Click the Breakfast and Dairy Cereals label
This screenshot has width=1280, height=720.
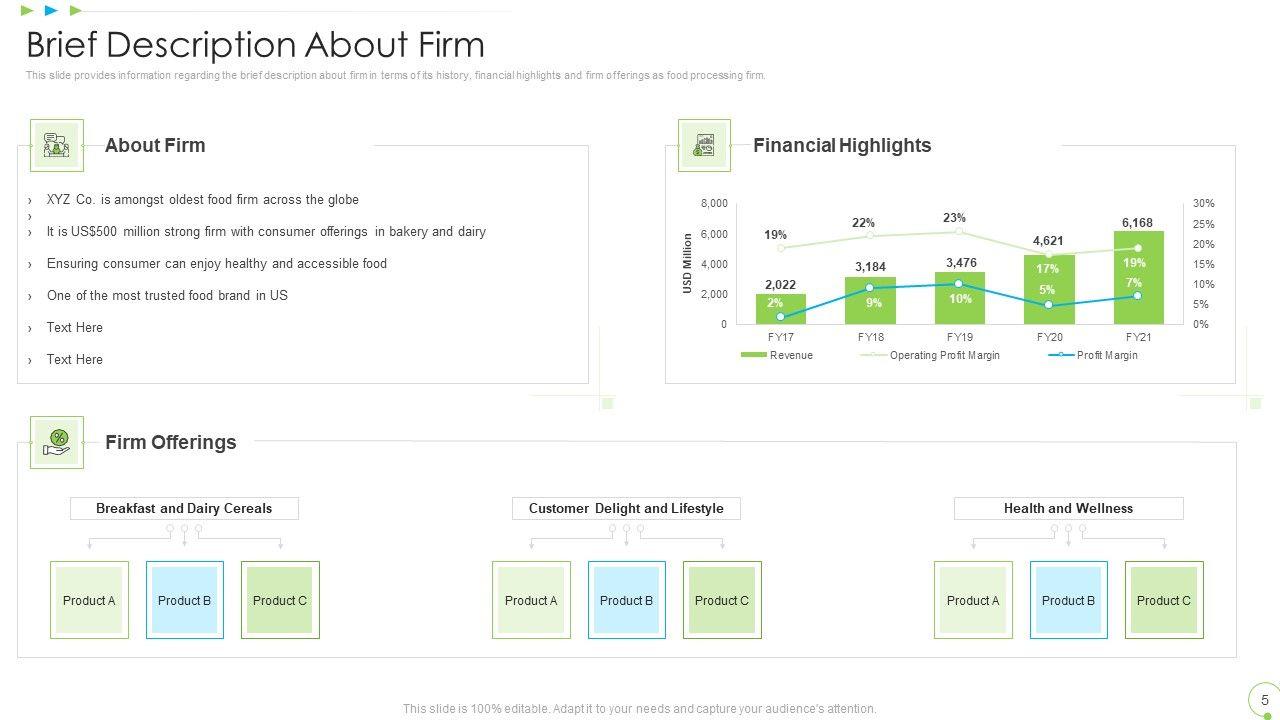pyautogui.click(x=184, y=508)
